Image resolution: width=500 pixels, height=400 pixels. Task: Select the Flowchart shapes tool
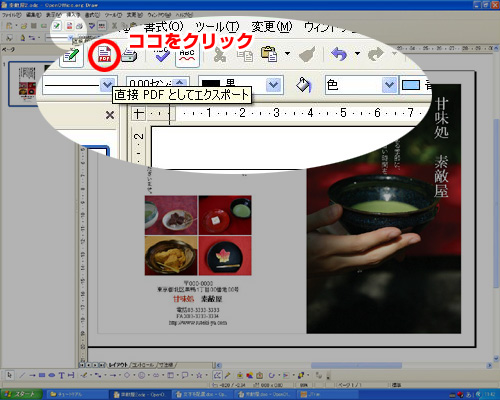point(170,375)
